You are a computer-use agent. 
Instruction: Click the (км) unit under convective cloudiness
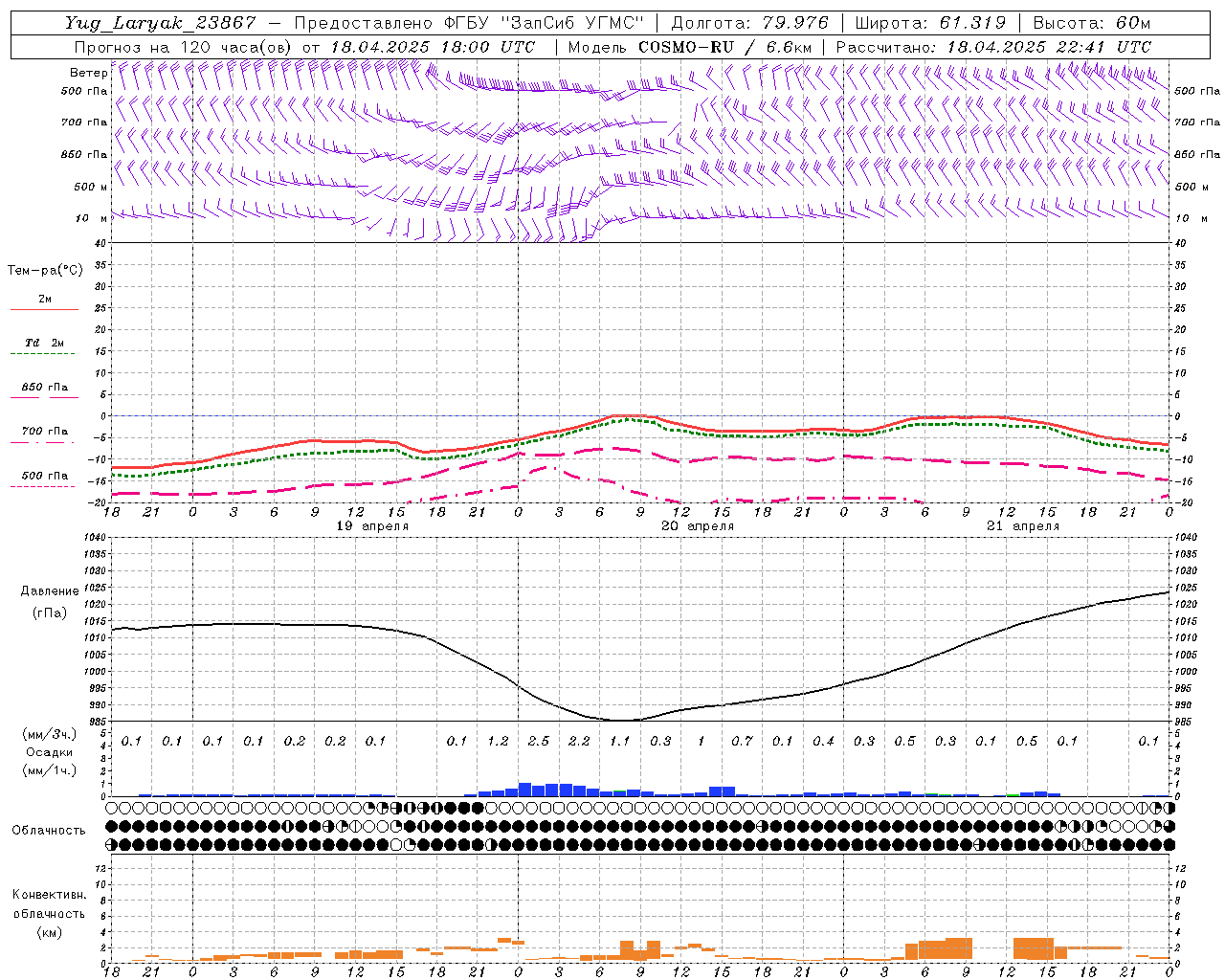[49, 931]
